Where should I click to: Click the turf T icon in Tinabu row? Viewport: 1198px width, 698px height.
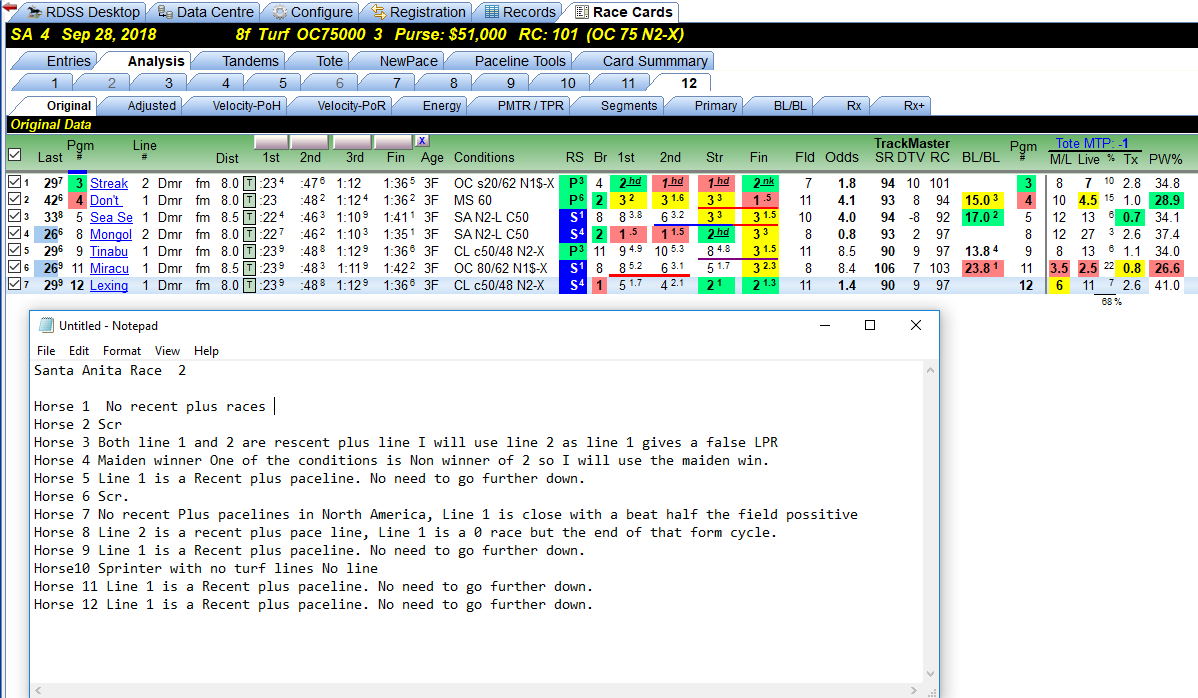click(249, 251)
